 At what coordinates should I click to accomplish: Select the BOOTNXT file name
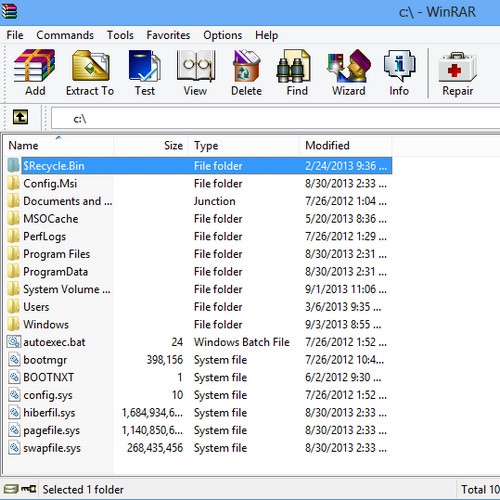click(48, 377)
